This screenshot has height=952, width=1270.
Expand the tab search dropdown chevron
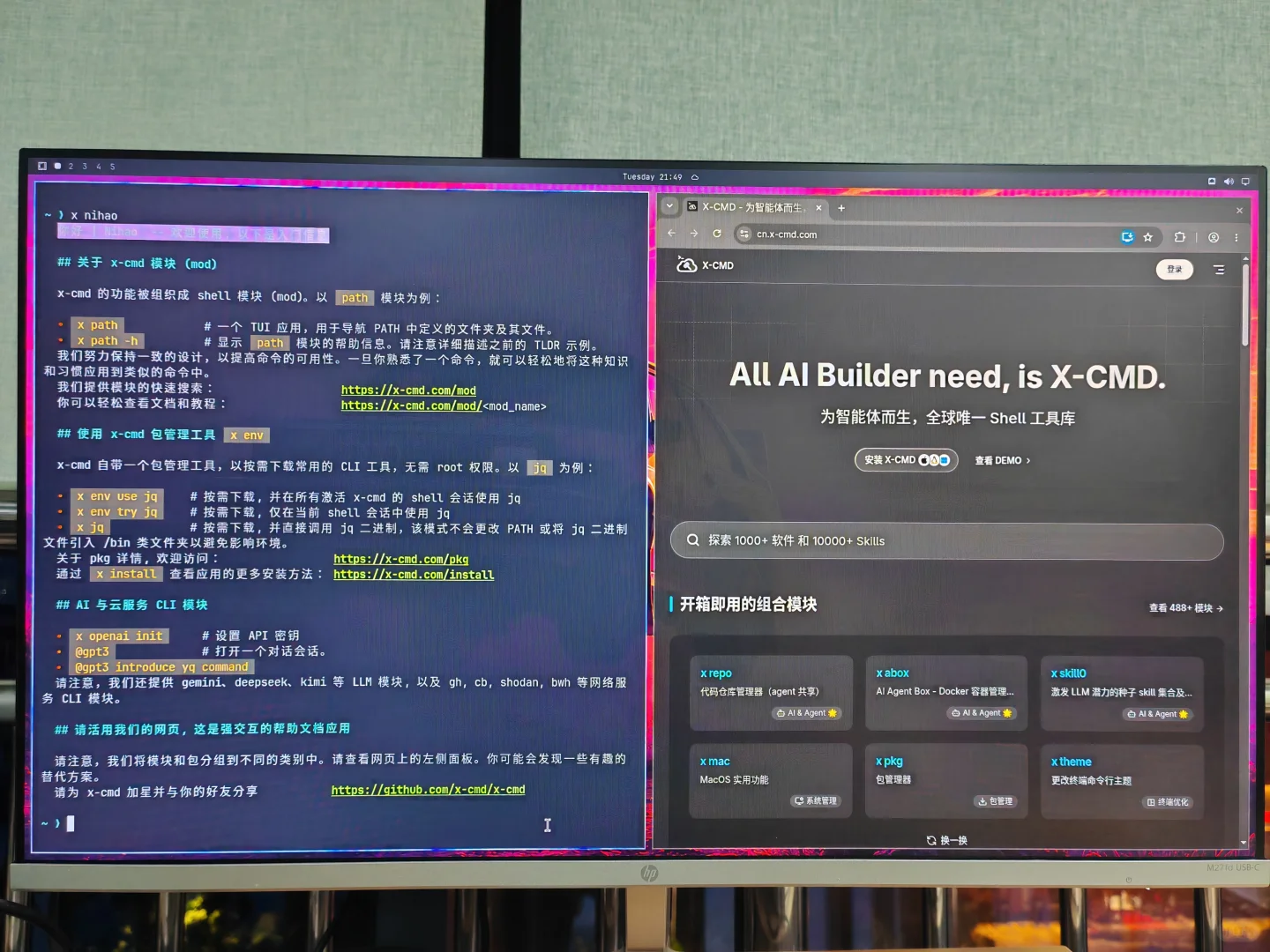[669, 206]
